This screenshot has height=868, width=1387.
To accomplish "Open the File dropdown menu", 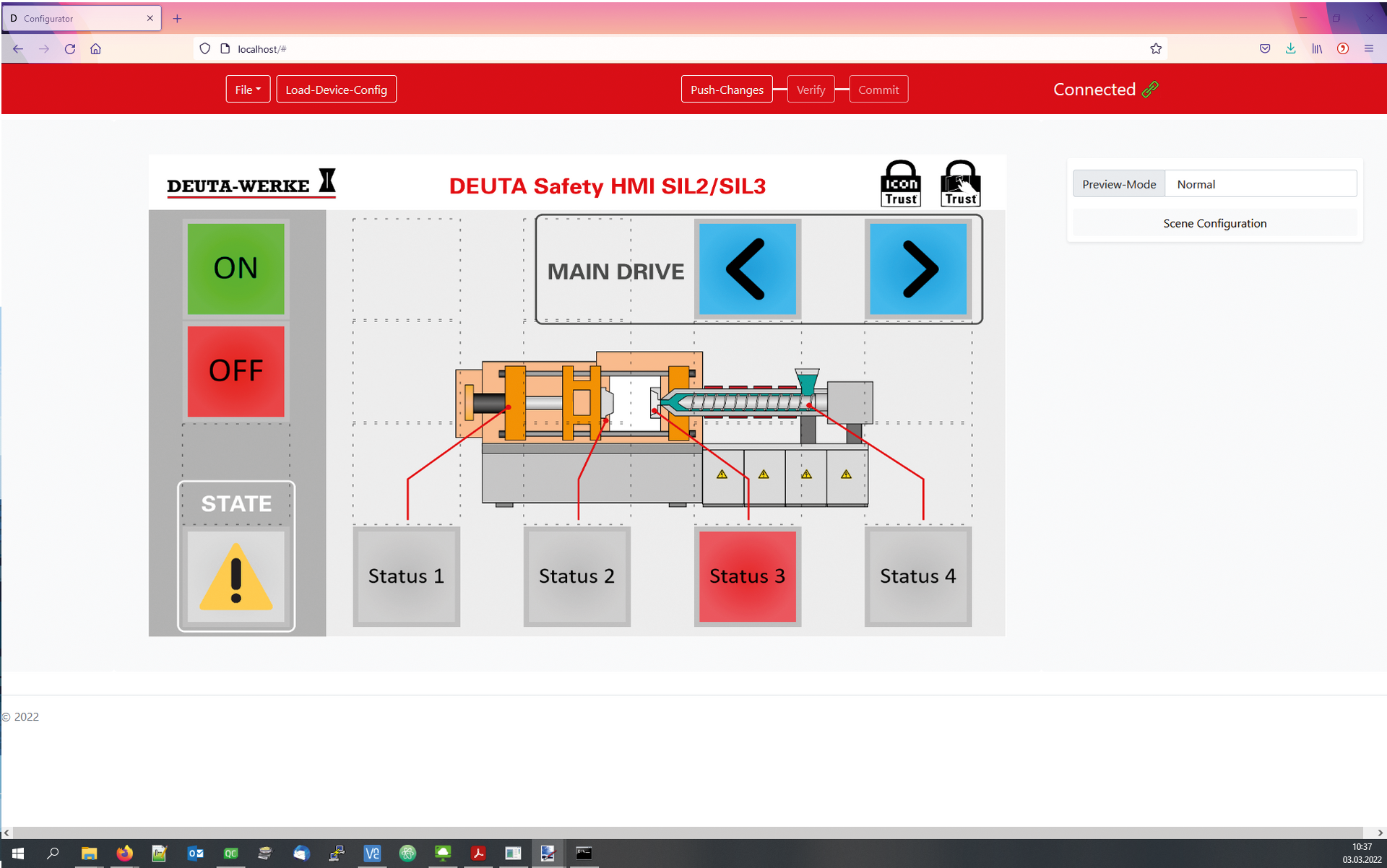I will point(248,90).
